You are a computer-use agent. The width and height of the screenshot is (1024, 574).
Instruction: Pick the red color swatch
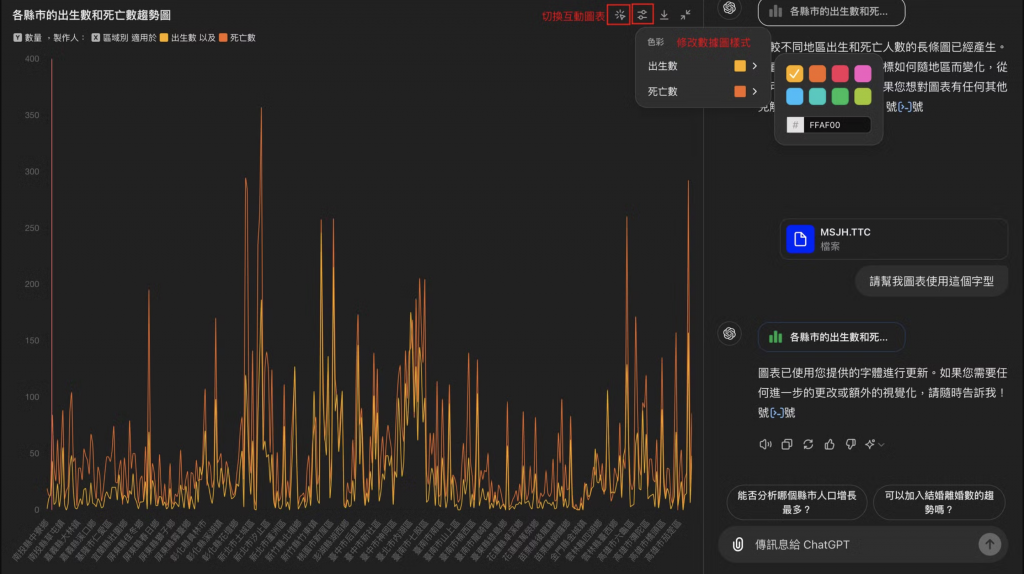coord(840,73)
